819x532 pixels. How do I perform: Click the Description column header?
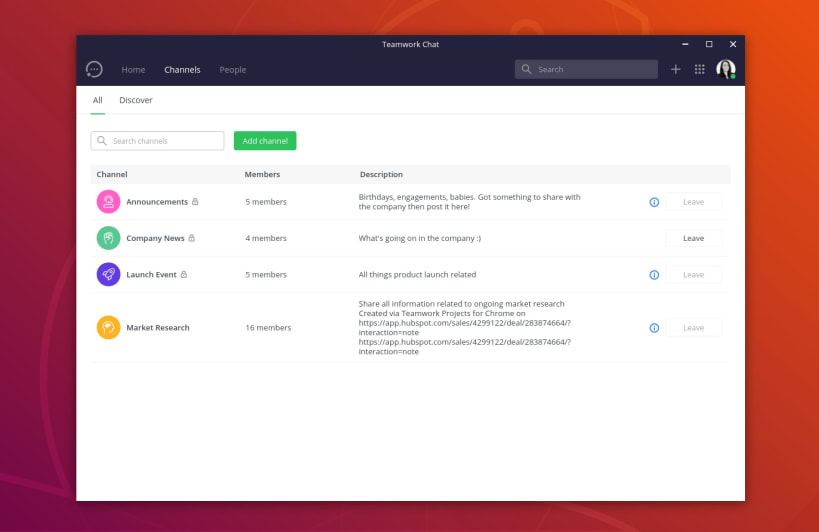click(381, 174)
